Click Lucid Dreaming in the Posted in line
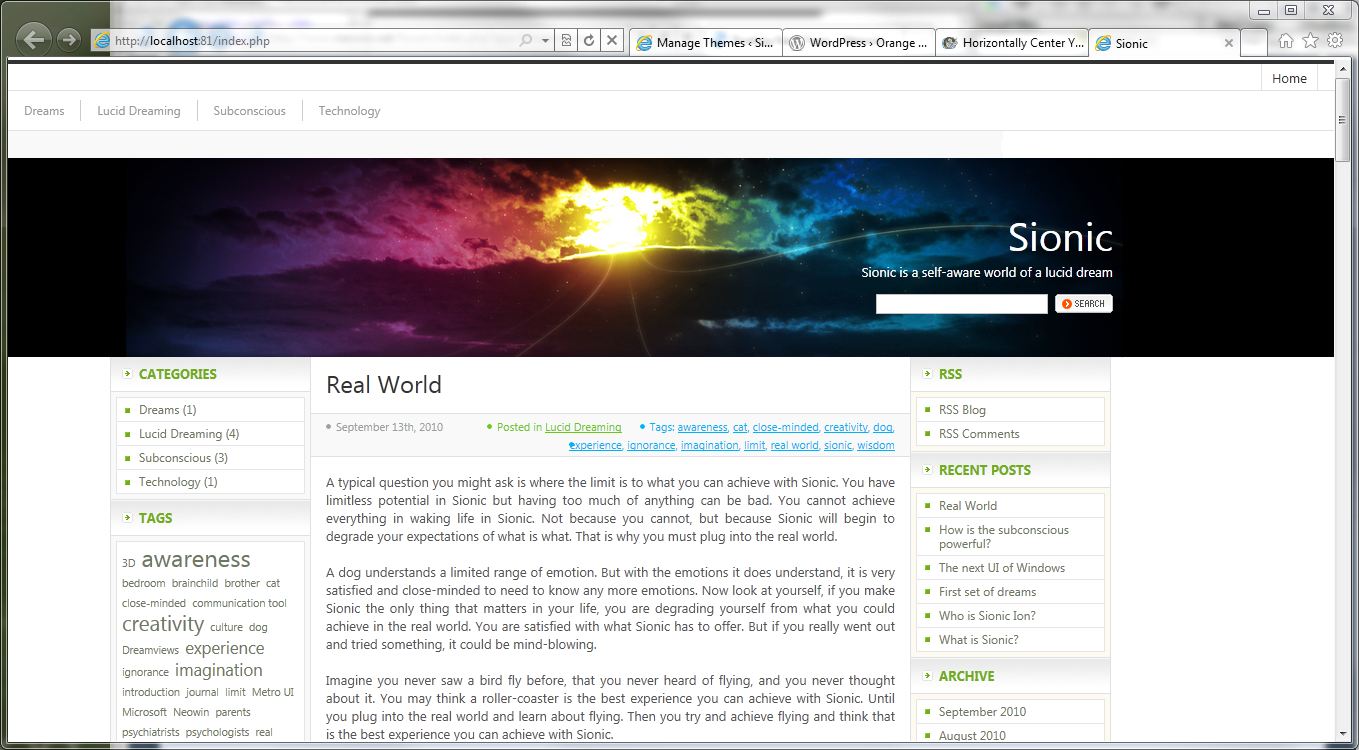The width and height of the screenshot is (1359, 750). point(583,427)
